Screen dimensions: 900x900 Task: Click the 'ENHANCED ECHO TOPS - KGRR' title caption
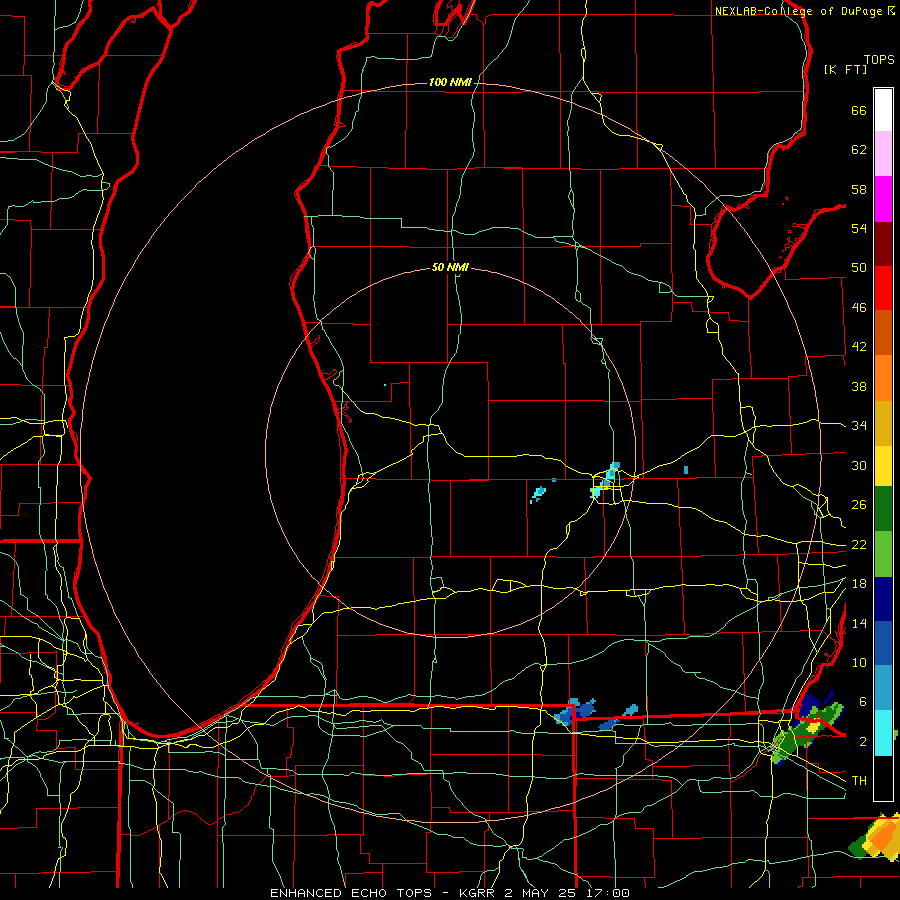[382, 893]
